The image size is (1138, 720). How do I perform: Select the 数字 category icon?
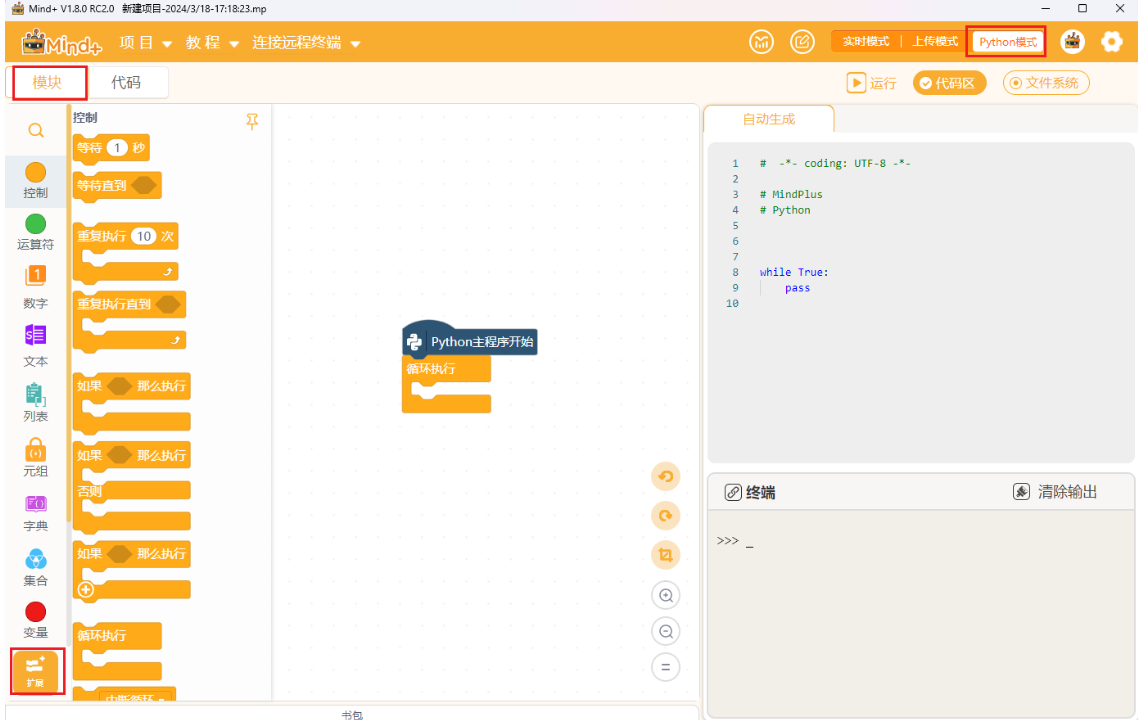point(36,277)
